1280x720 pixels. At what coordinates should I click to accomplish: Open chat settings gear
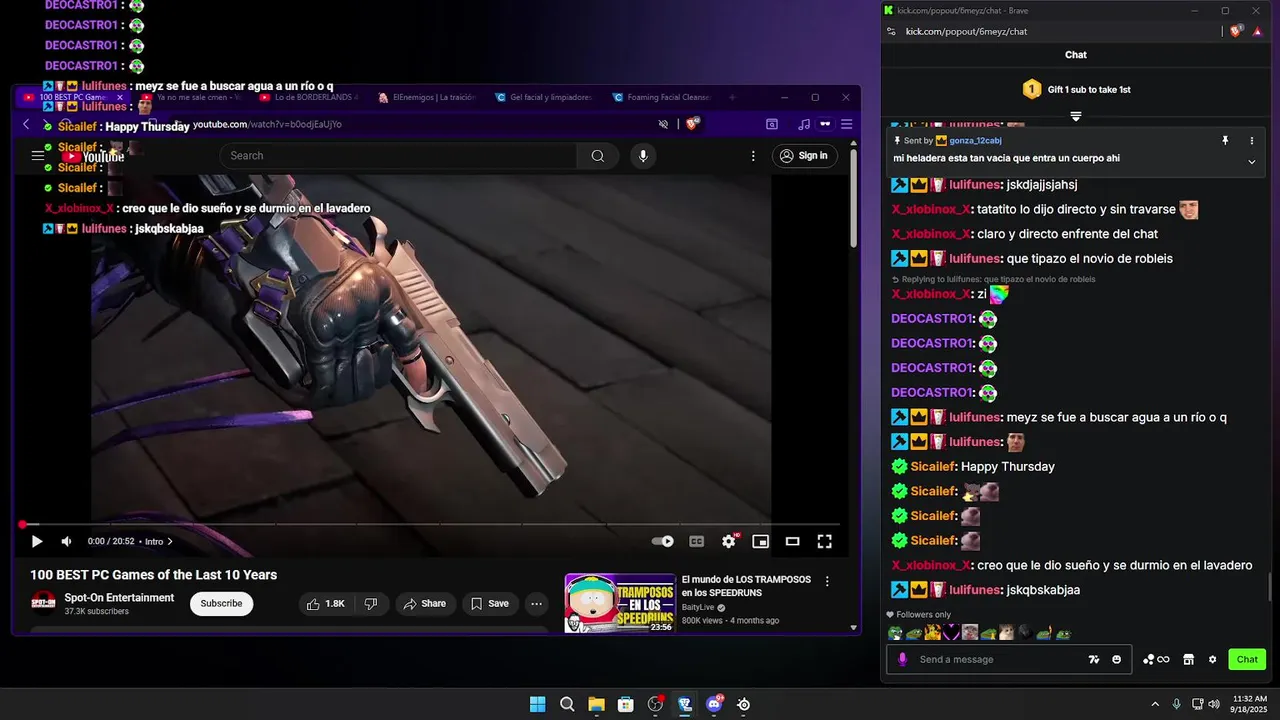(x=1213, y=659)
